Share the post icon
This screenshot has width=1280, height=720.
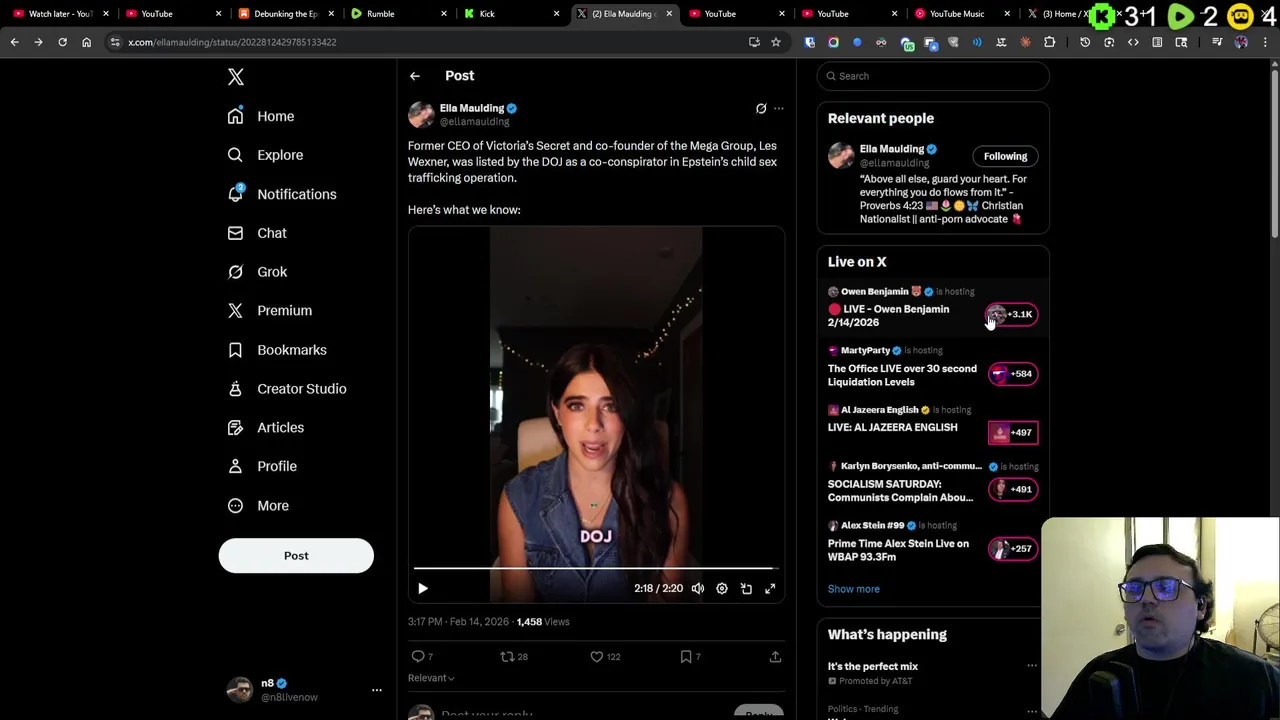(775, 657)
